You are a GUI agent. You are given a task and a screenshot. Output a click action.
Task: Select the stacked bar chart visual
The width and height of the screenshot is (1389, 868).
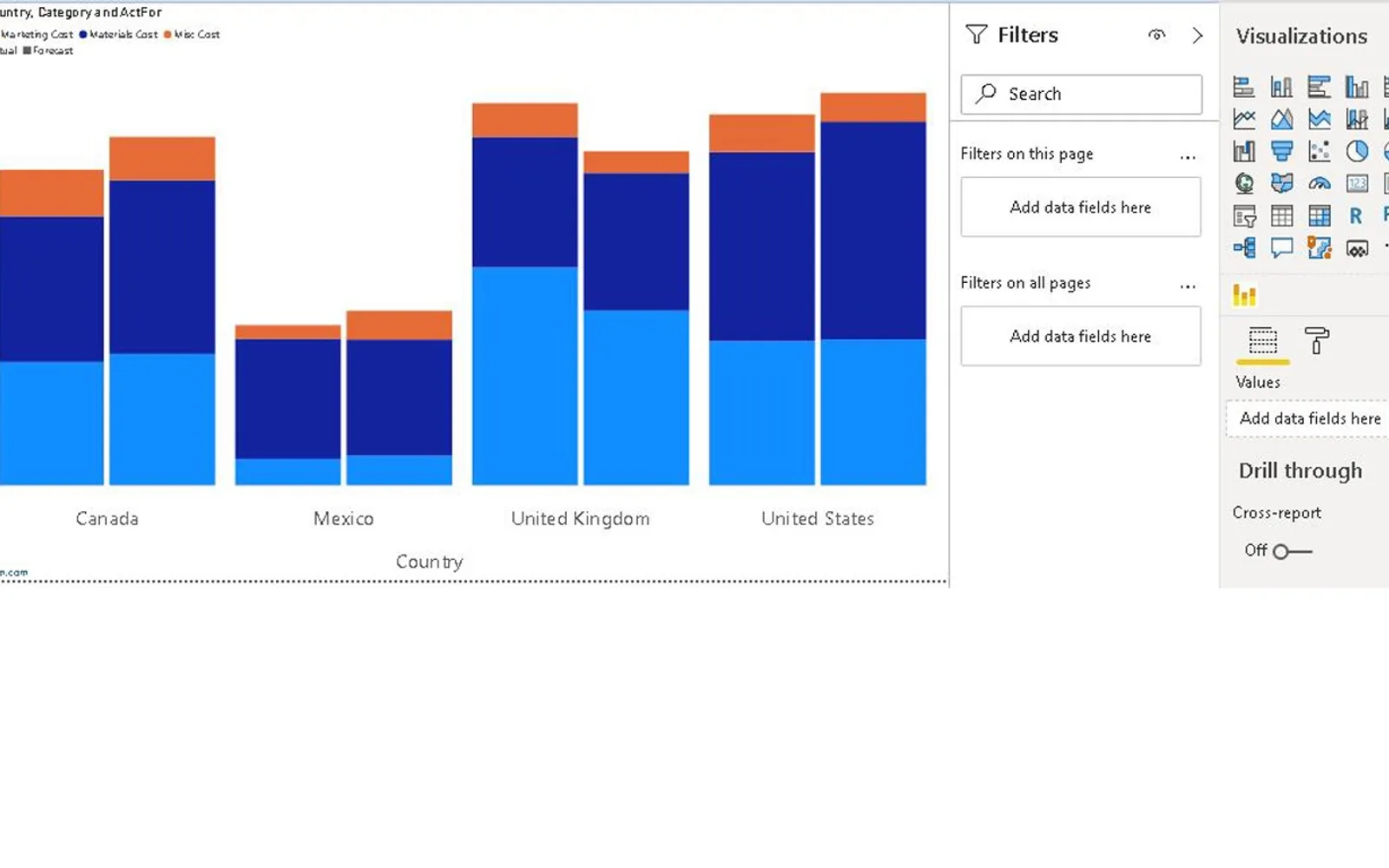coord(1244,87)
